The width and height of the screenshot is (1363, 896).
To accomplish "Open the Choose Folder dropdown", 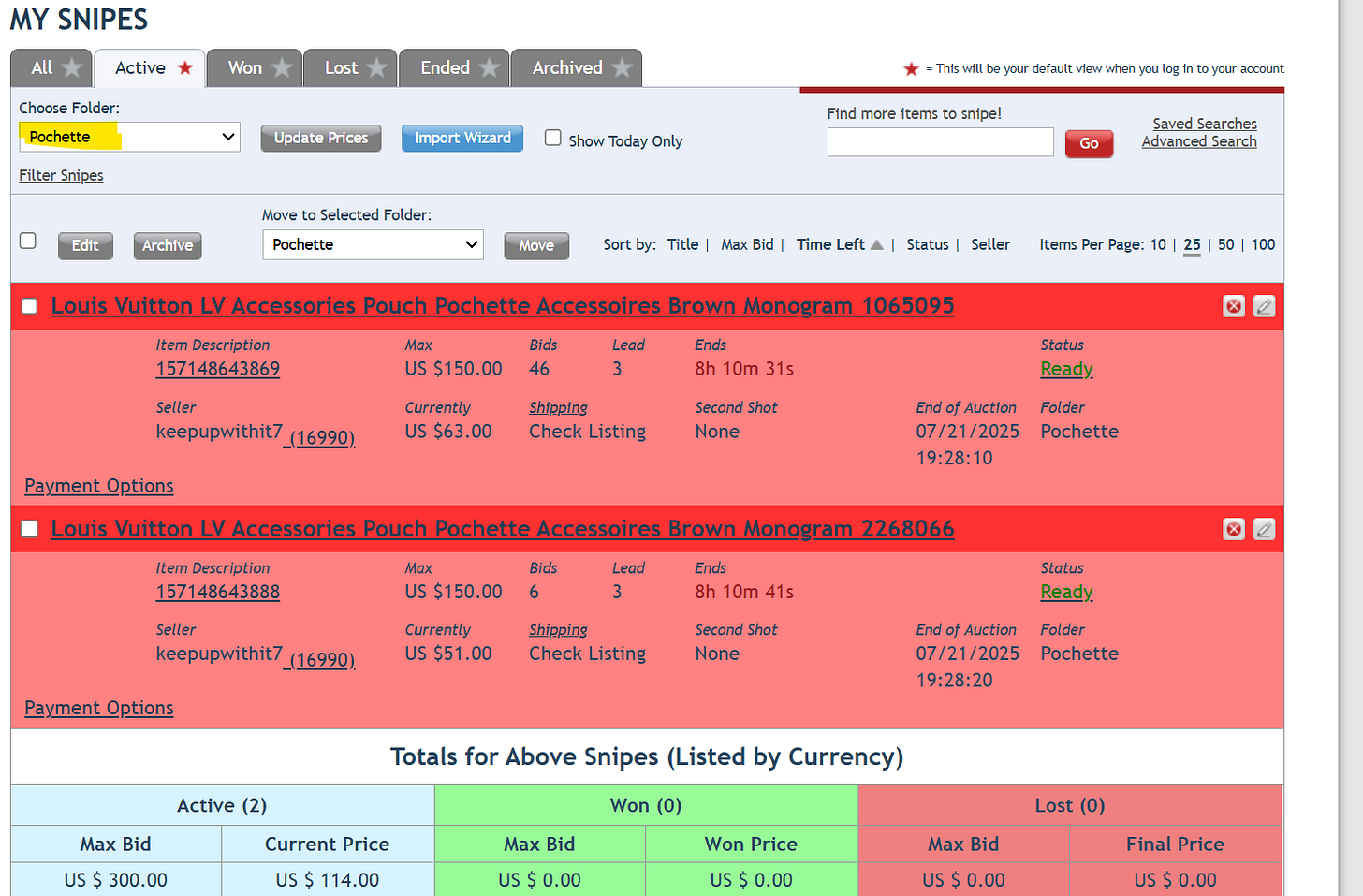I will (x=130, y=137).
